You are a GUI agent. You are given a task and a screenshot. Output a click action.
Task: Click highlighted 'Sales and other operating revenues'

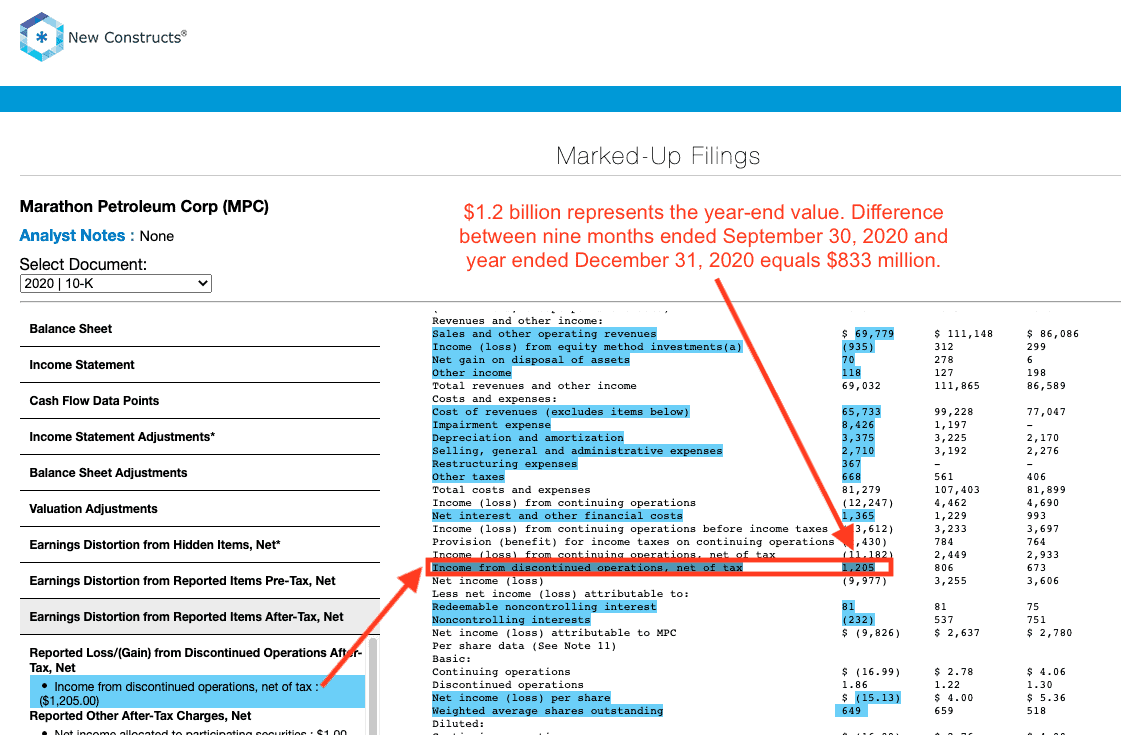click(544, 334)
